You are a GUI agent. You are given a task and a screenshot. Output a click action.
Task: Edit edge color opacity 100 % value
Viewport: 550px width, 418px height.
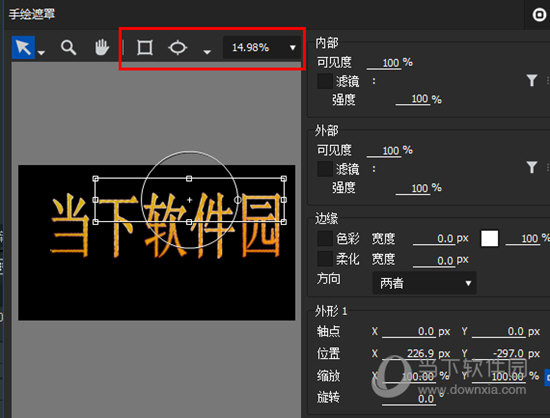(523, 239)
